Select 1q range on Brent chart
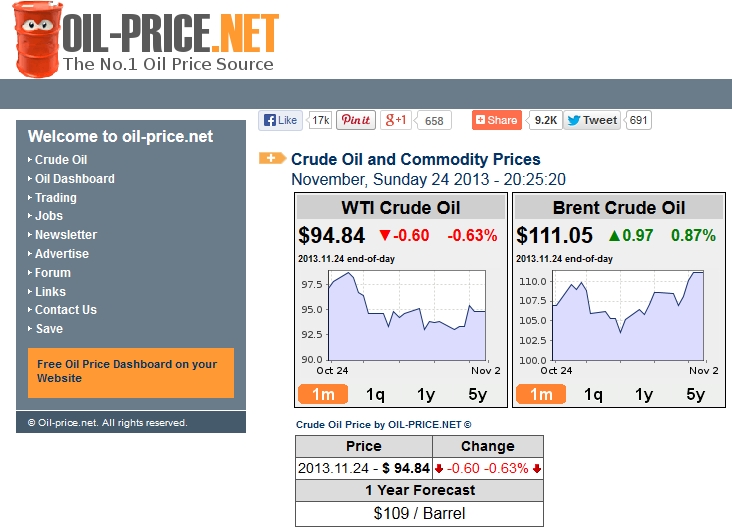Viewport: 732px width, 531px height. pos(593,394)
